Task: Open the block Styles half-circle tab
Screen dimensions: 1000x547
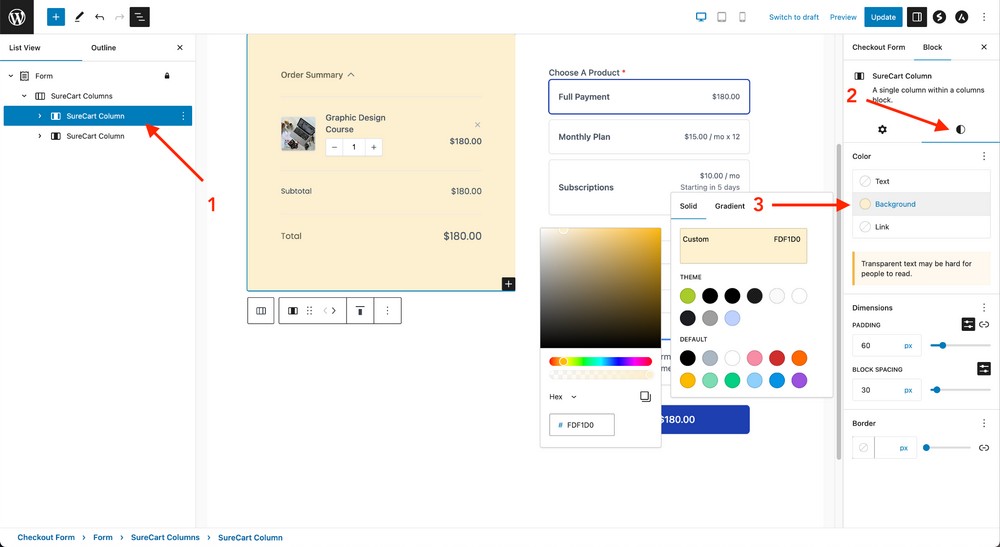Action: tap(960, 129)
